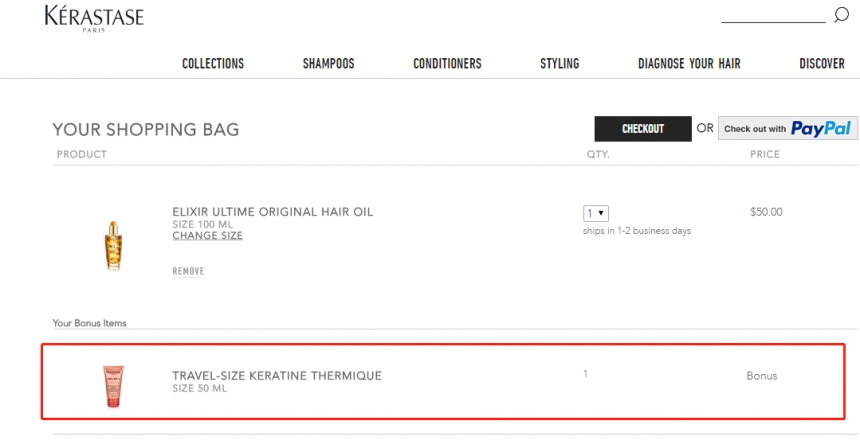The image size is (860, 448).
Task: Open Elixir Ultime Original Hair Oil product link
Action: pos(272,212)
